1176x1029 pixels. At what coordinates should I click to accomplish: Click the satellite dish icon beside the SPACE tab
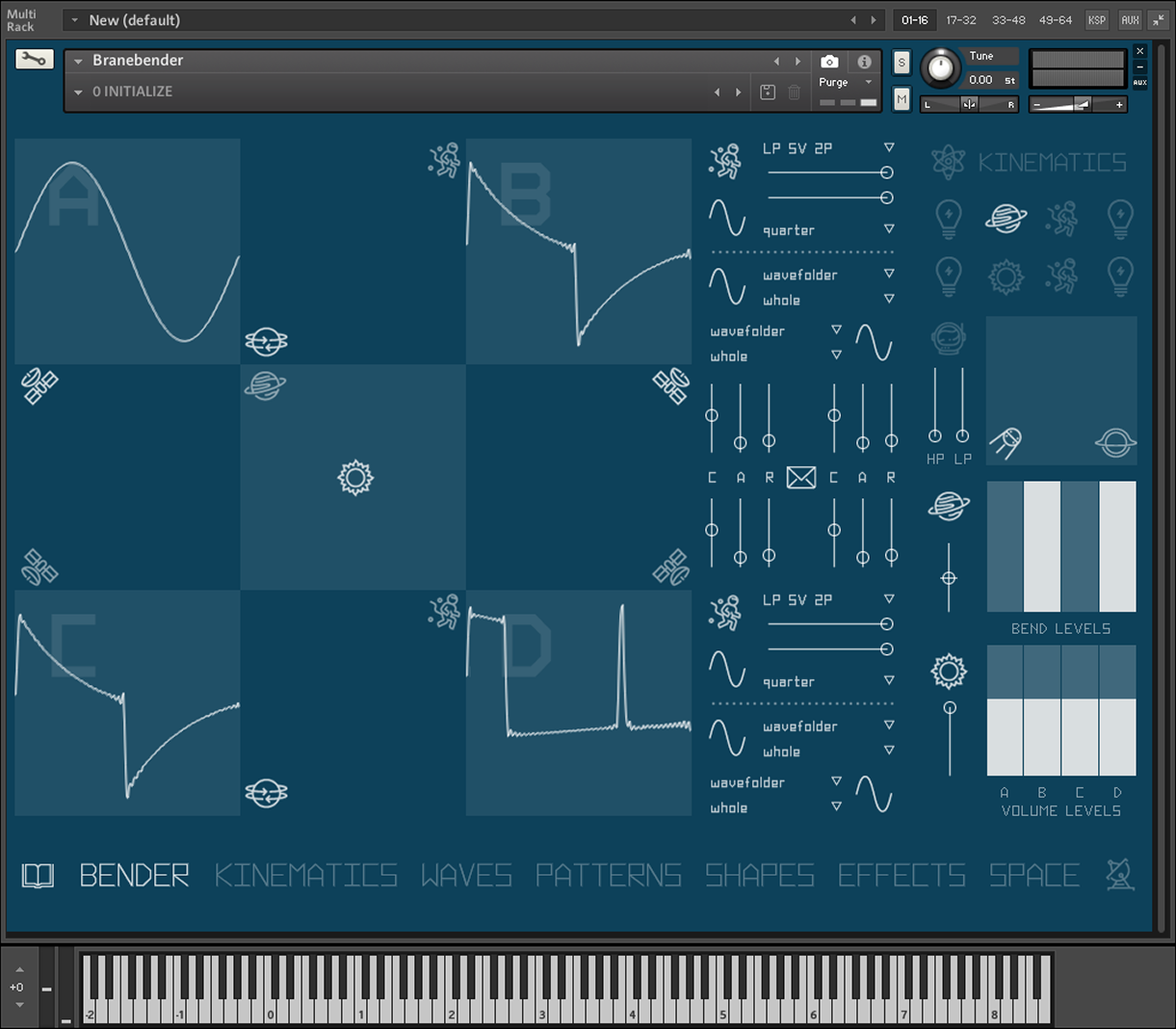click(x=1119, y=874)
